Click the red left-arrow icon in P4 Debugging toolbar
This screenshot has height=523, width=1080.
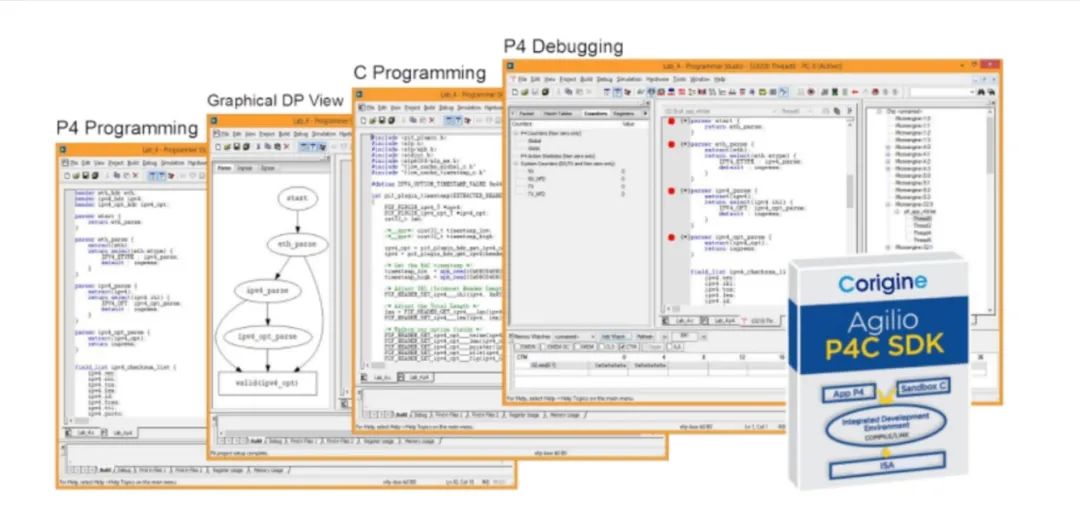pyautogui.click(x=855, y=92)
